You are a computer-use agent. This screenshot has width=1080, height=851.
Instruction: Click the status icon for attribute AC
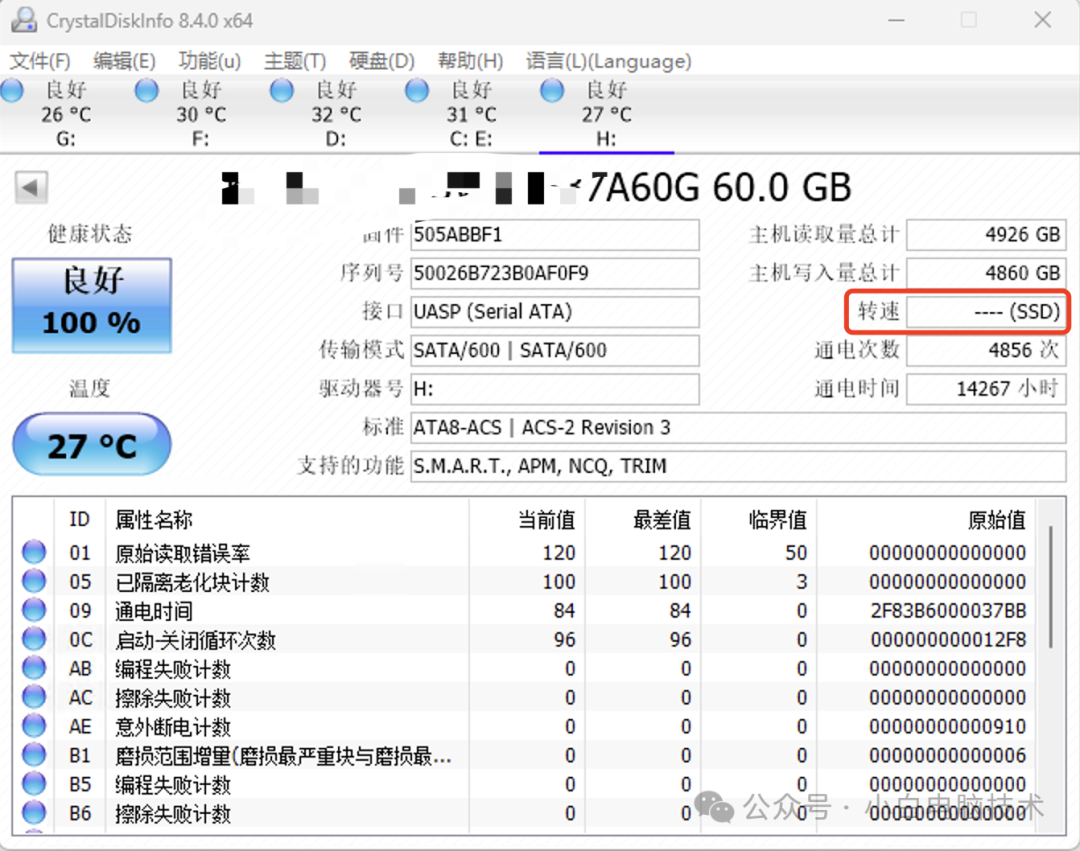(34, 696)
